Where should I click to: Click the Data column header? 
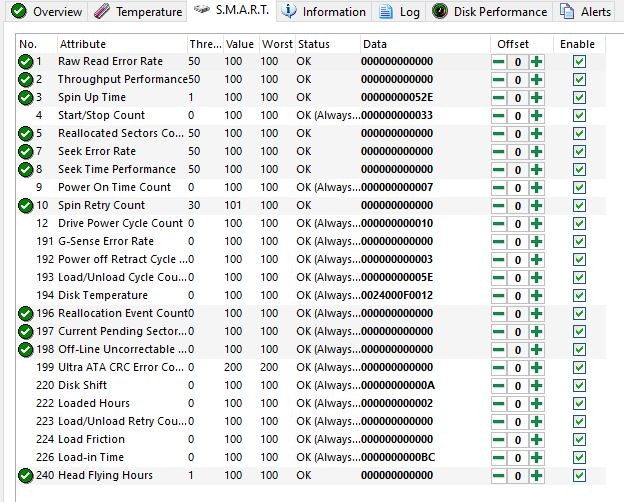click(425, 44)
